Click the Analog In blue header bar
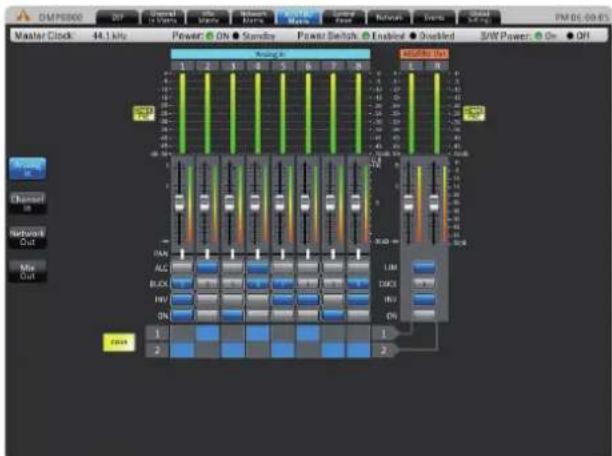This screenshot has height=456, width=612. click(x=270, y=54)
